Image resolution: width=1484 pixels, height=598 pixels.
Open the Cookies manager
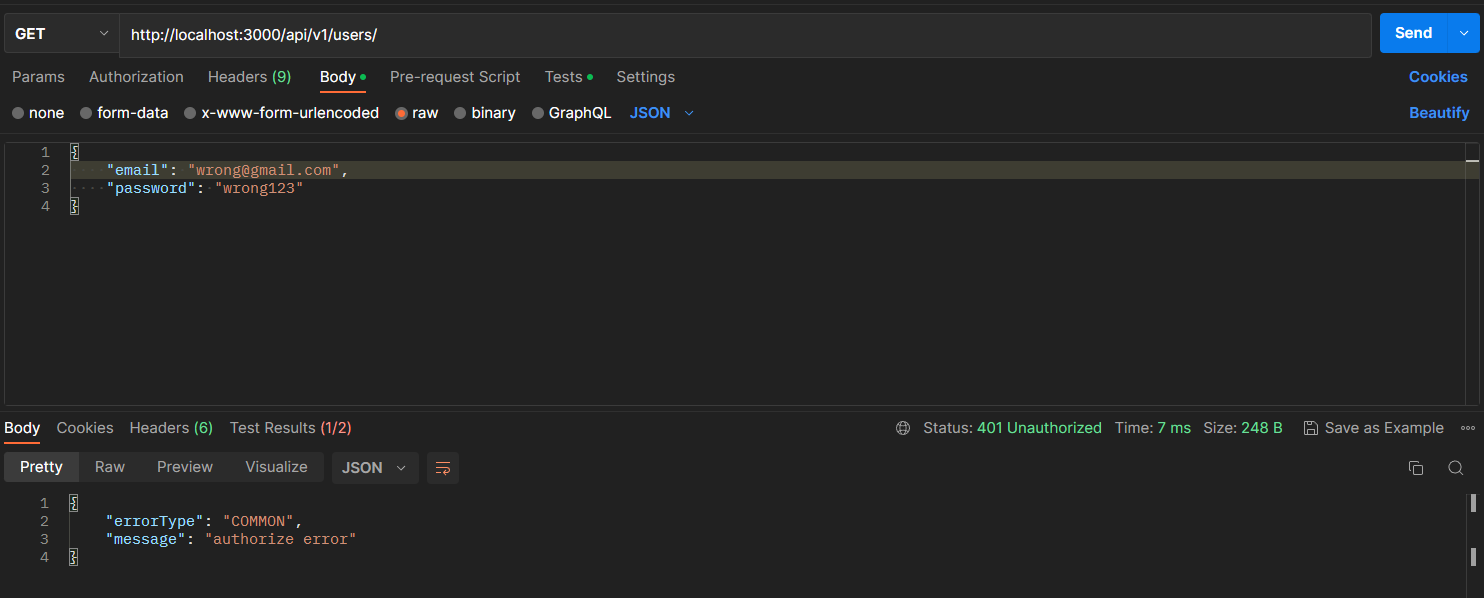[x=1438, y=76]
